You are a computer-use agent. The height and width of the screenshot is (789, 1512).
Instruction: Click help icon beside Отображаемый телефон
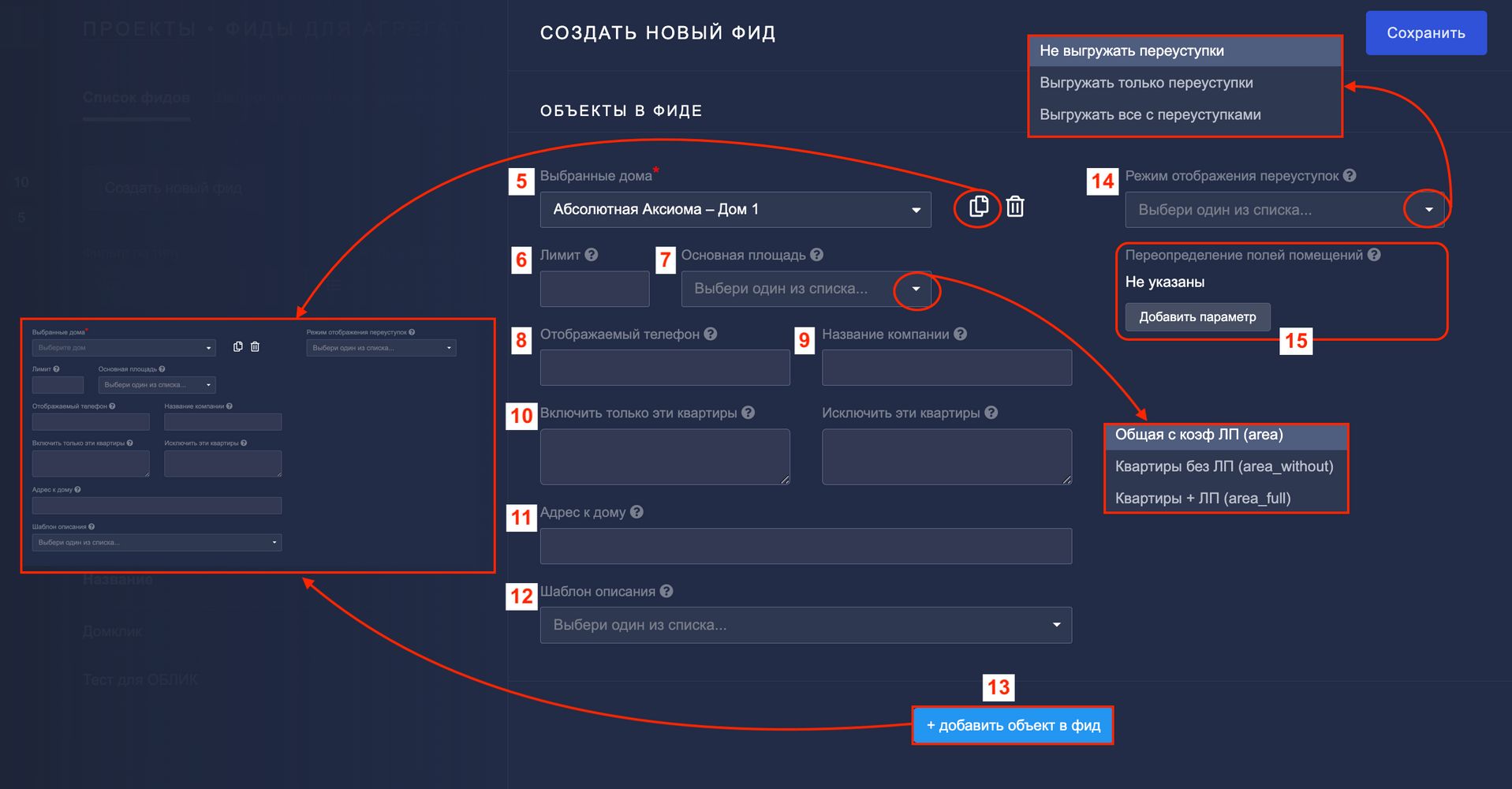tap(711, 334)
